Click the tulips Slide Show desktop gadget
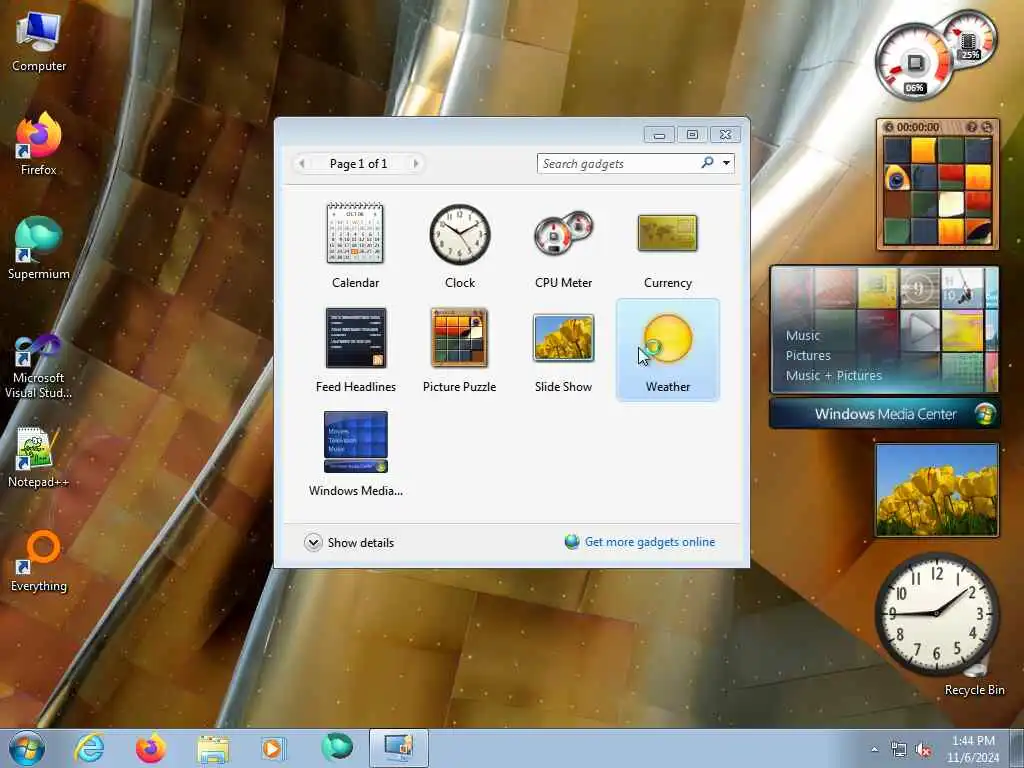The height and width of the screenshot is (768, 1024). pos(936,490)
